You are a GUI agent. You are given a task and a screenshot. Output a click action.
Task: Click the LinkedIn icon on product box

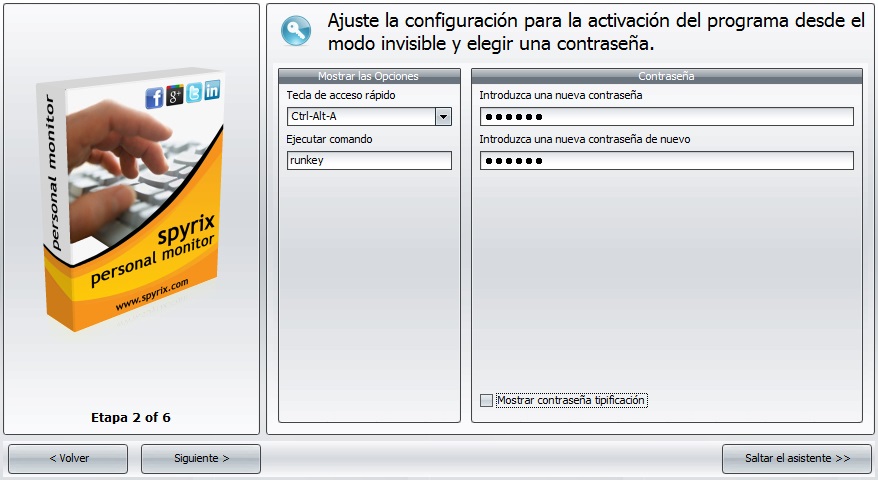212,90
